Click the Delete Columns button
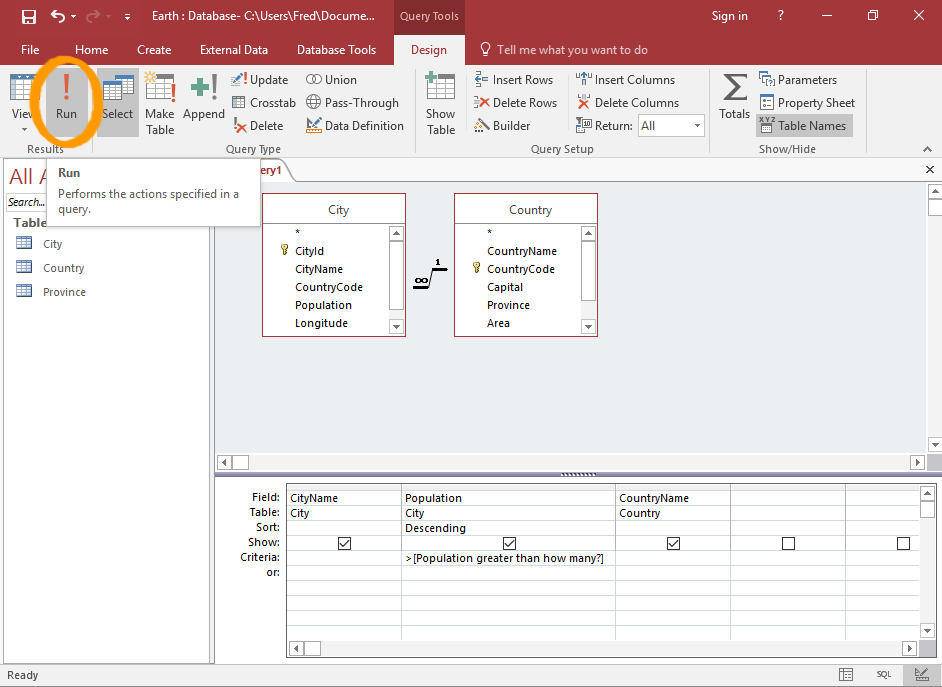 click(627, 103)
